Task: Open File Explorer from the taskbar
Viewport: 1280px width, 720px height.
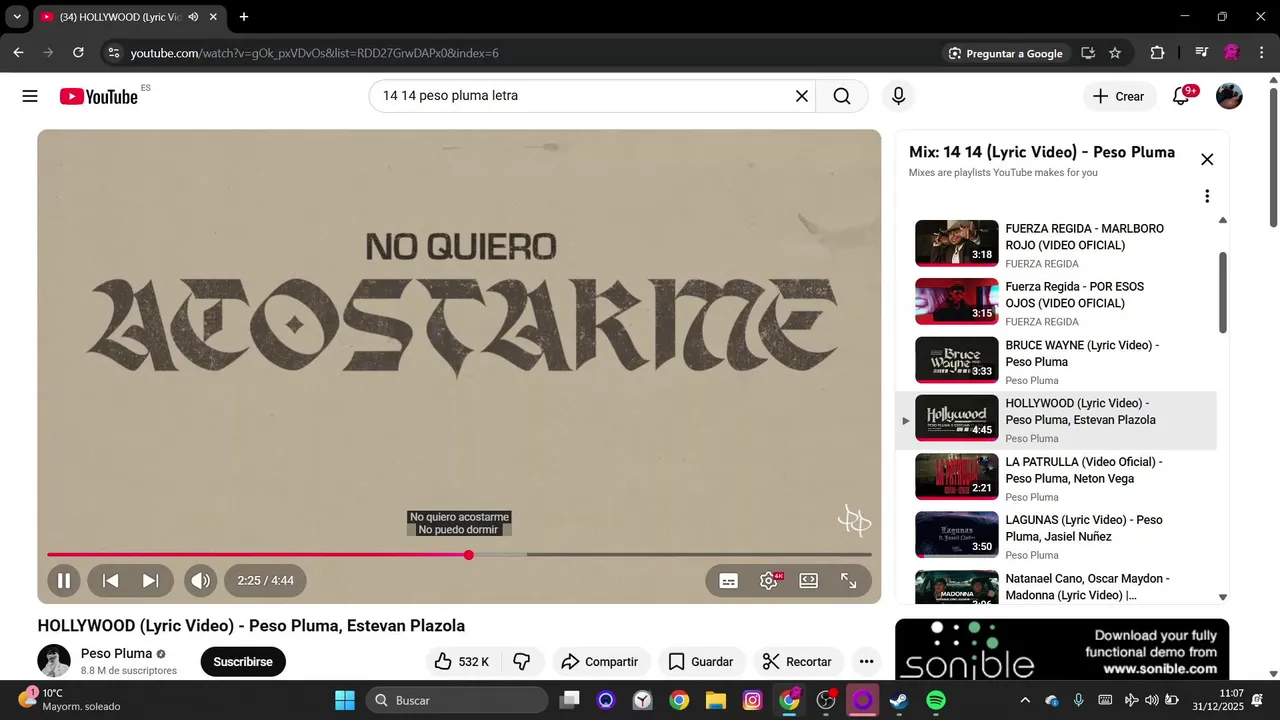Action: [x=715, y=700]
